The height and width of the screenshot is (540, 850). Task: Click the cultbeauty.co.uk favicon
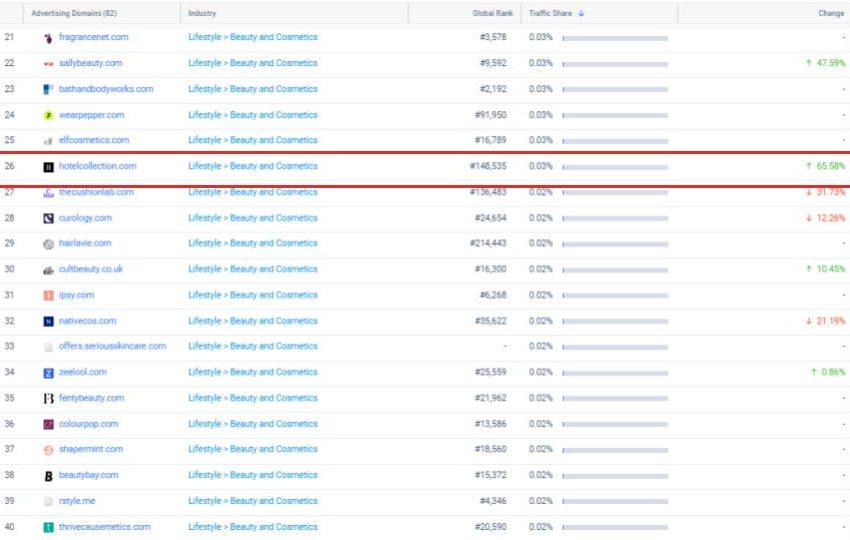pyautogui.click(x=48, y=270)
